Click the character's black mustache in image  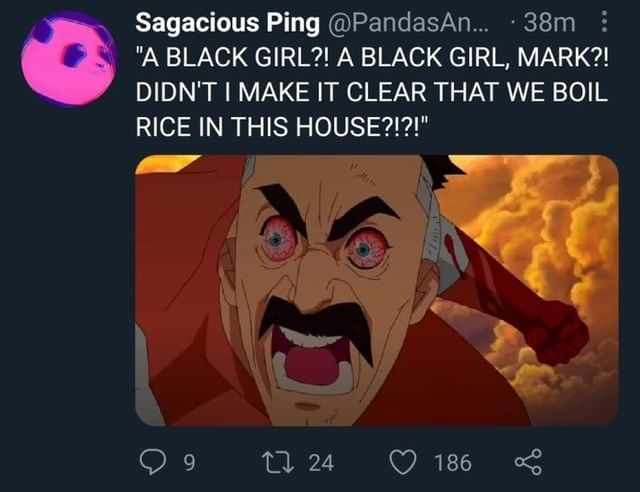coord(314,318)
